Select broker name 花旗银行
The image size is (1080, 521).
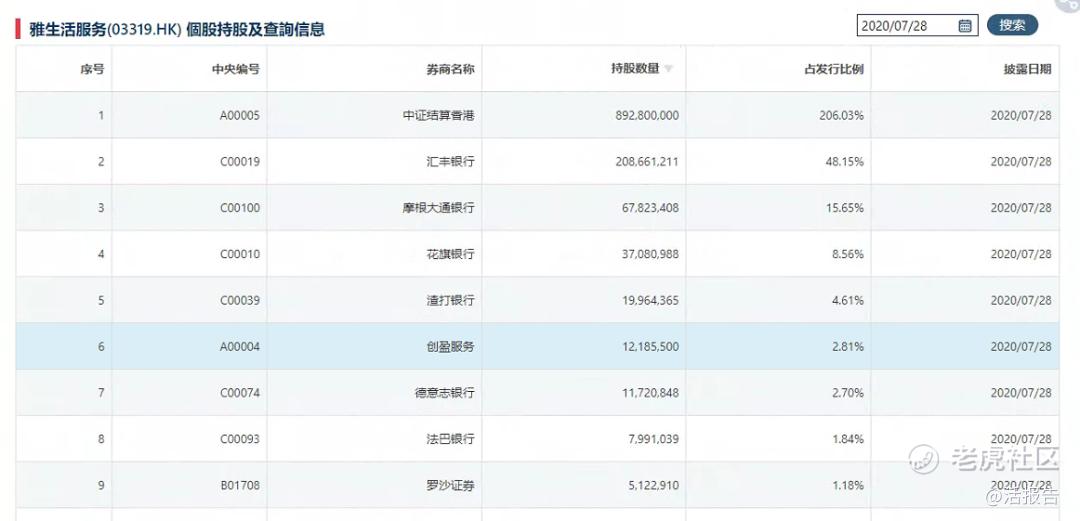pos(450,254)
